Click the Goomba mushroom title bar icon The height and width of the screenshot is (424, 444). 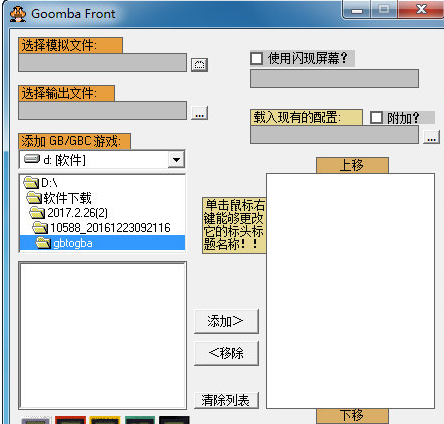tap(18, 14)
